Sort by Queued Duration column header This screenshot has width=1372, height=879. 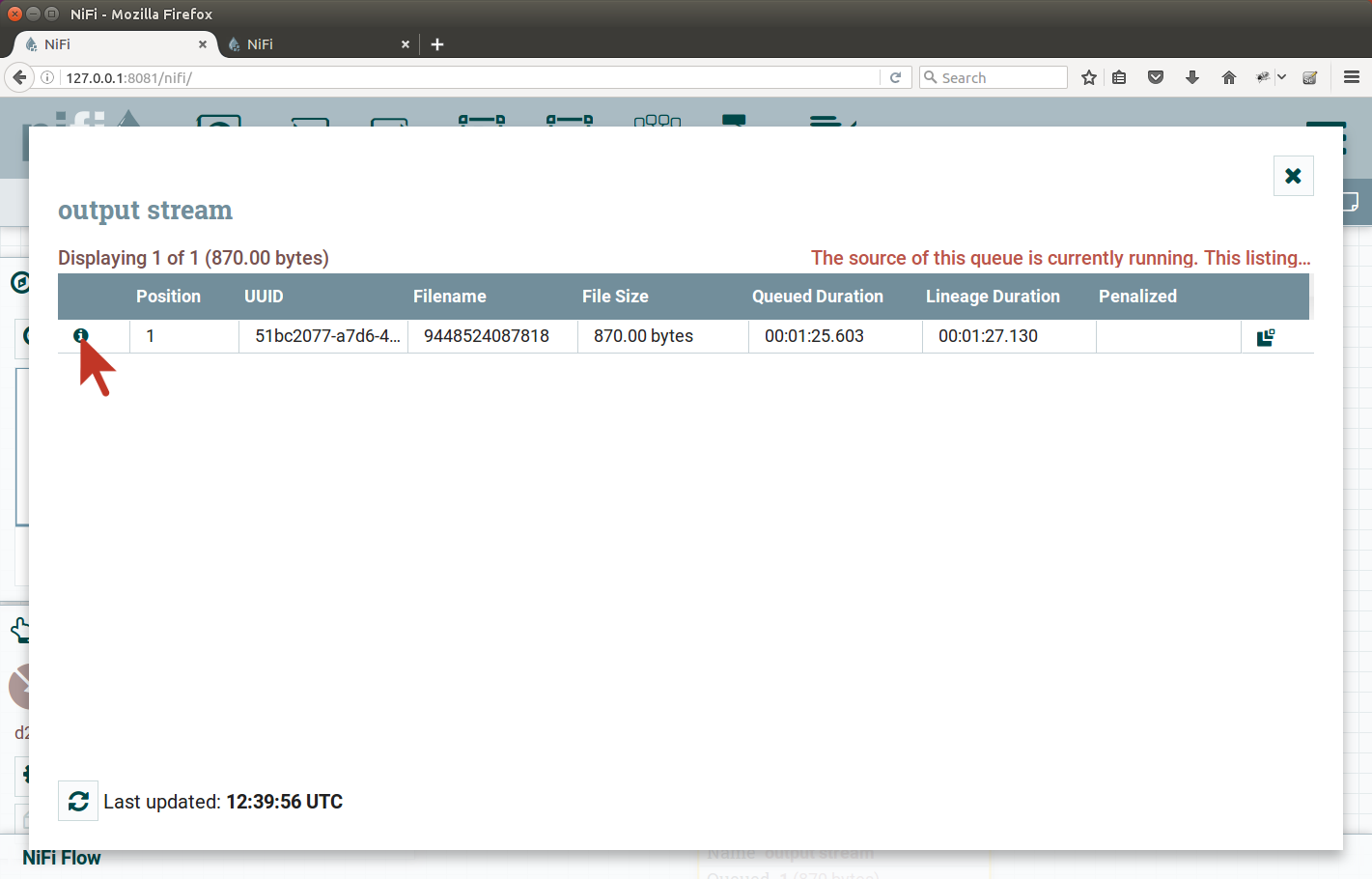click(817, 297)
